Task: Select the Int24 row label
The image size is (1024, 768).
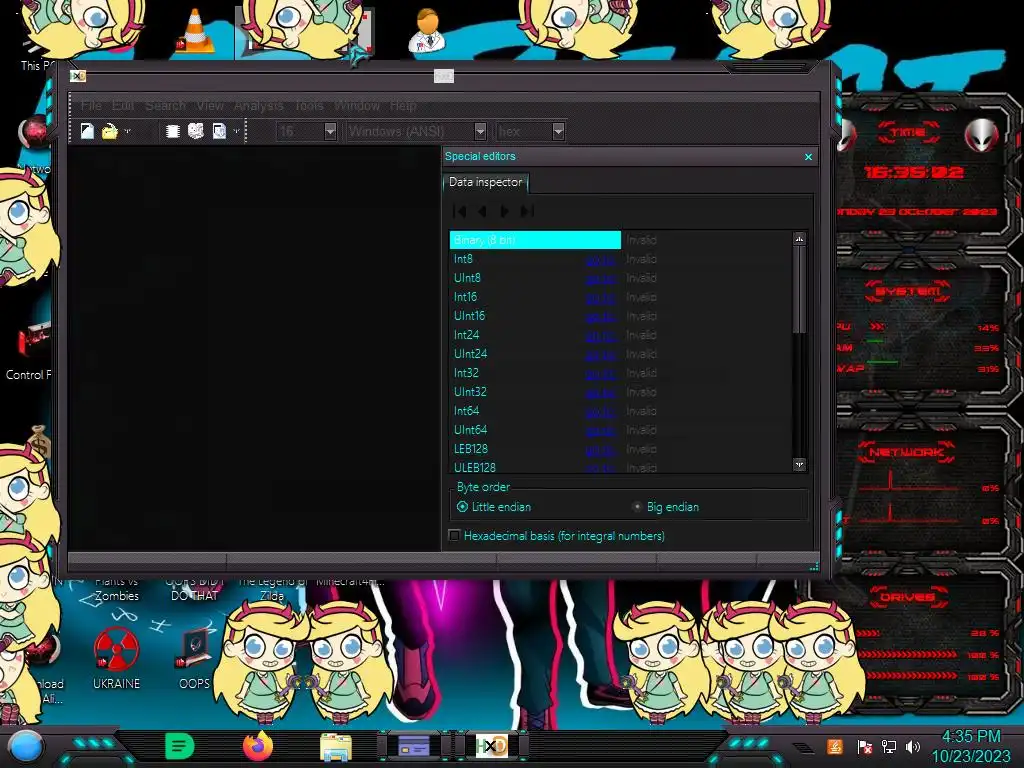Action: point(466,335)
